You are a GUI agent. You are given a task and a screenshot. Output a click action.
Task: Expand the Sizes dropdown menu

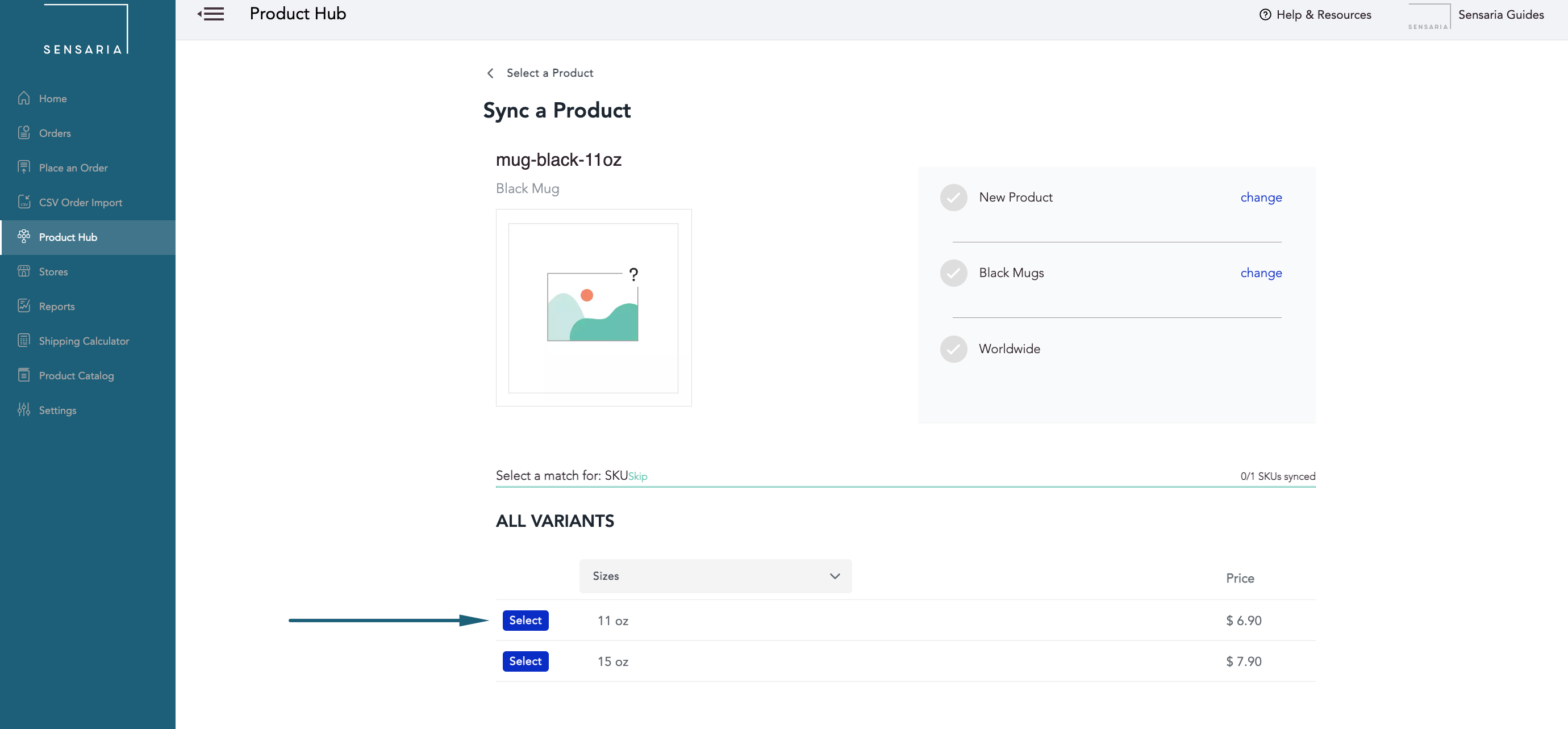click(715, 576)
